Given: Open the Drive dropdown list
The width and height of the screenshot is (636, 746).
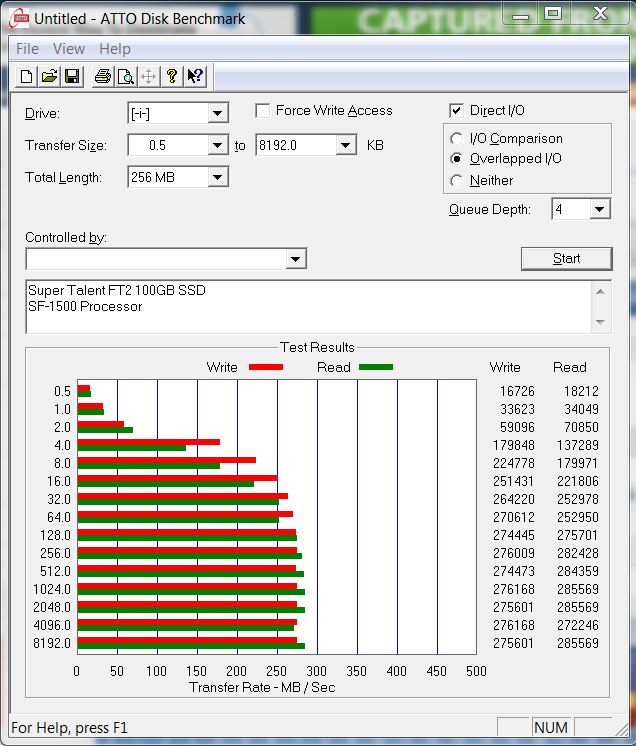Looking at the screenshot, I should tap(218, 113).
